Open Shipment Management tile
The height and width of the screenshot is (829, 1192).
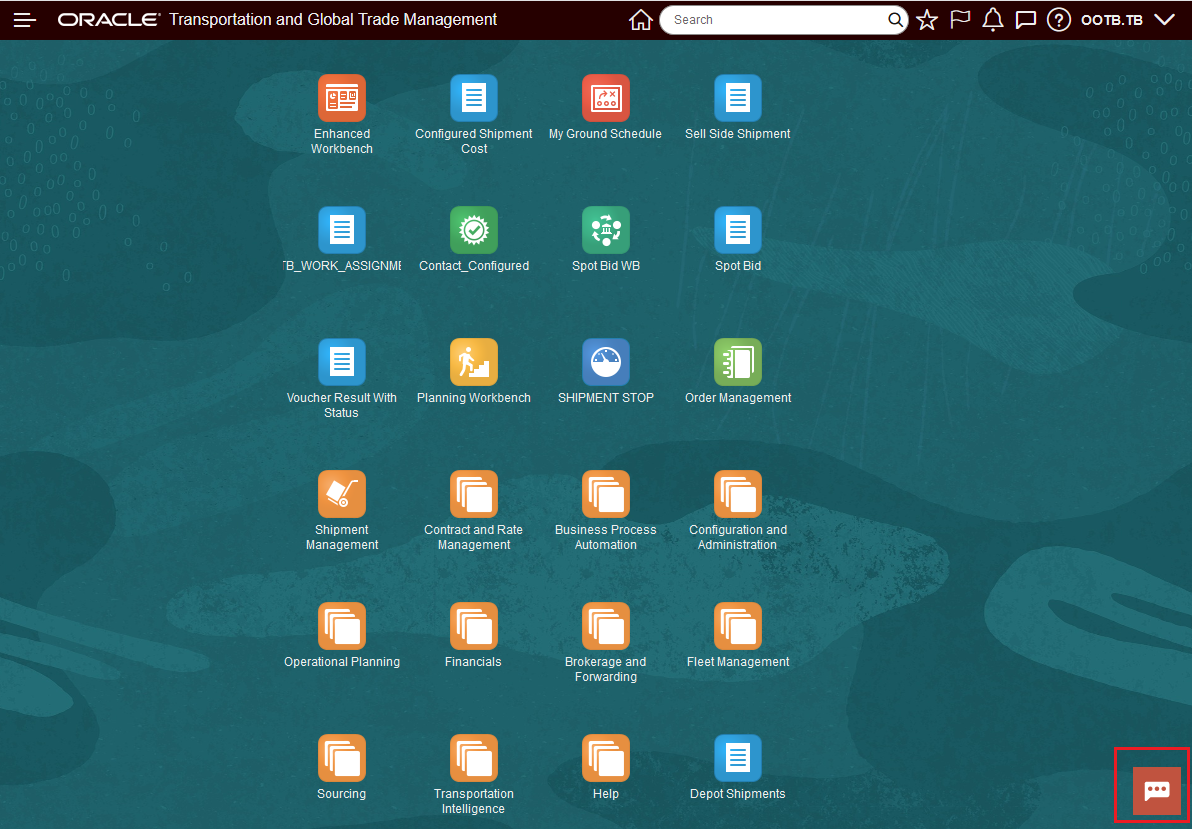click(342, 494)
